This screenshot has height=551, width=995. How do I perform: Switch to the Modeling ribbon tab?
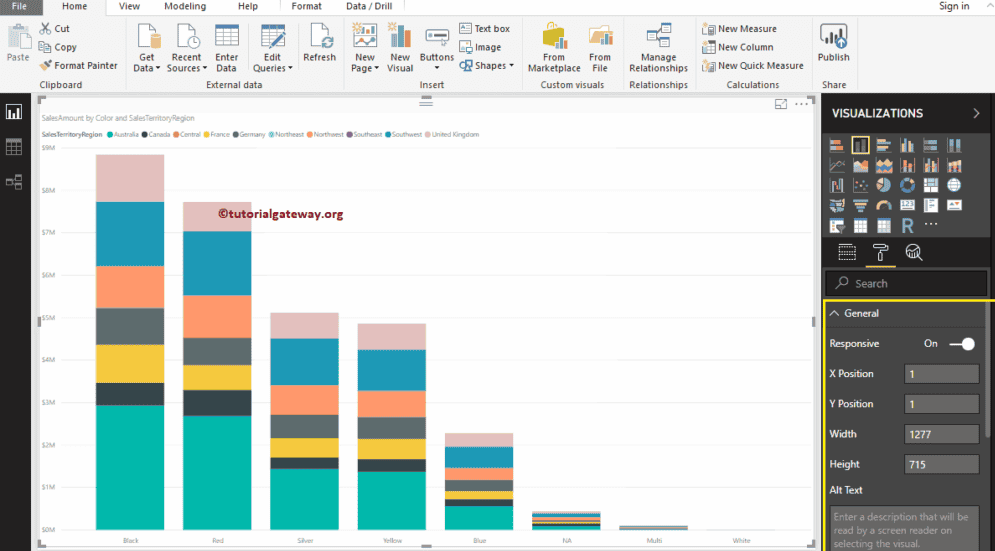(x=184, y=6)
